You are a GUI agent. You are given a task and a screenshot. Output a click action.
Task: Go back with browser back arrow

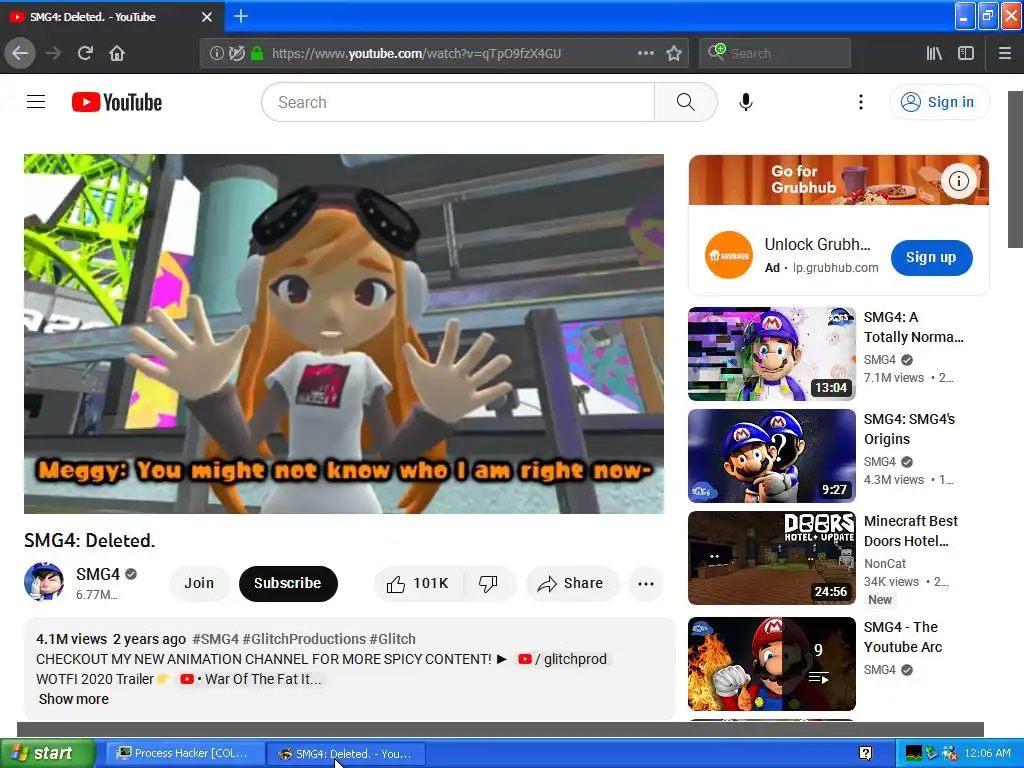pos(20,53)
